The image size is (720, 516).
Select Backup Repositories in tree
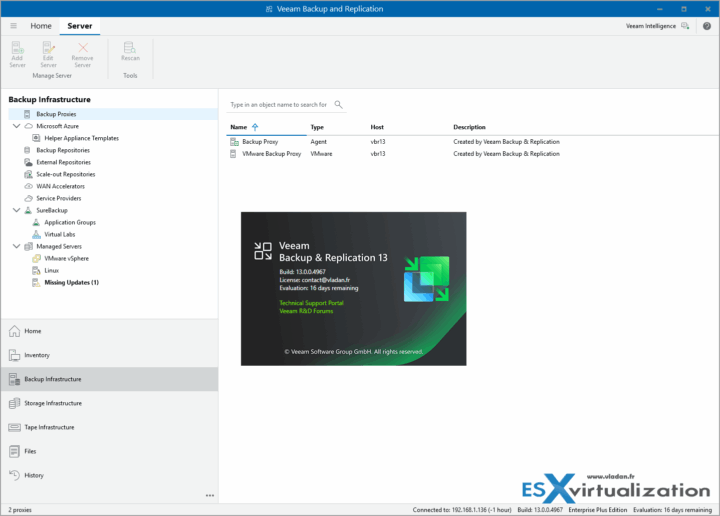63,150
